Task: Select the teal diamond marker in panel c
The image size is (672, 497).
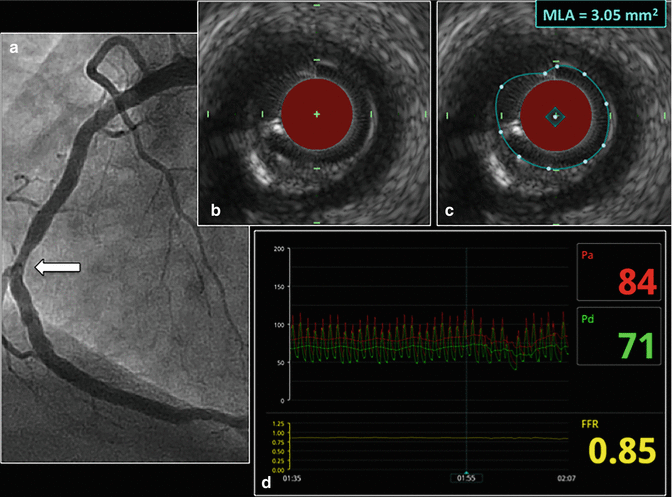Action: tap(553, 117)
